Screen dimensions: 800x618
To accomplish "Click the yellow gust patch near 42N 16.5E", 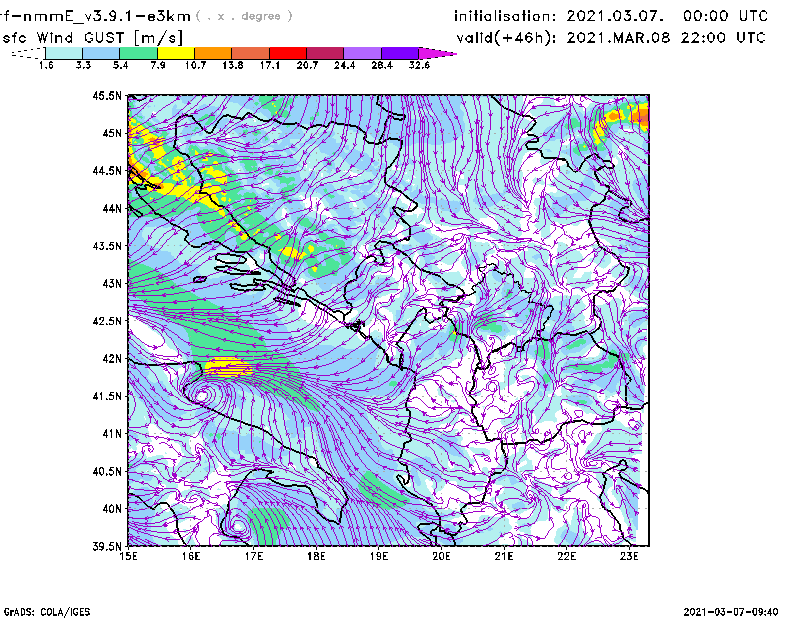I will [228, 367].
